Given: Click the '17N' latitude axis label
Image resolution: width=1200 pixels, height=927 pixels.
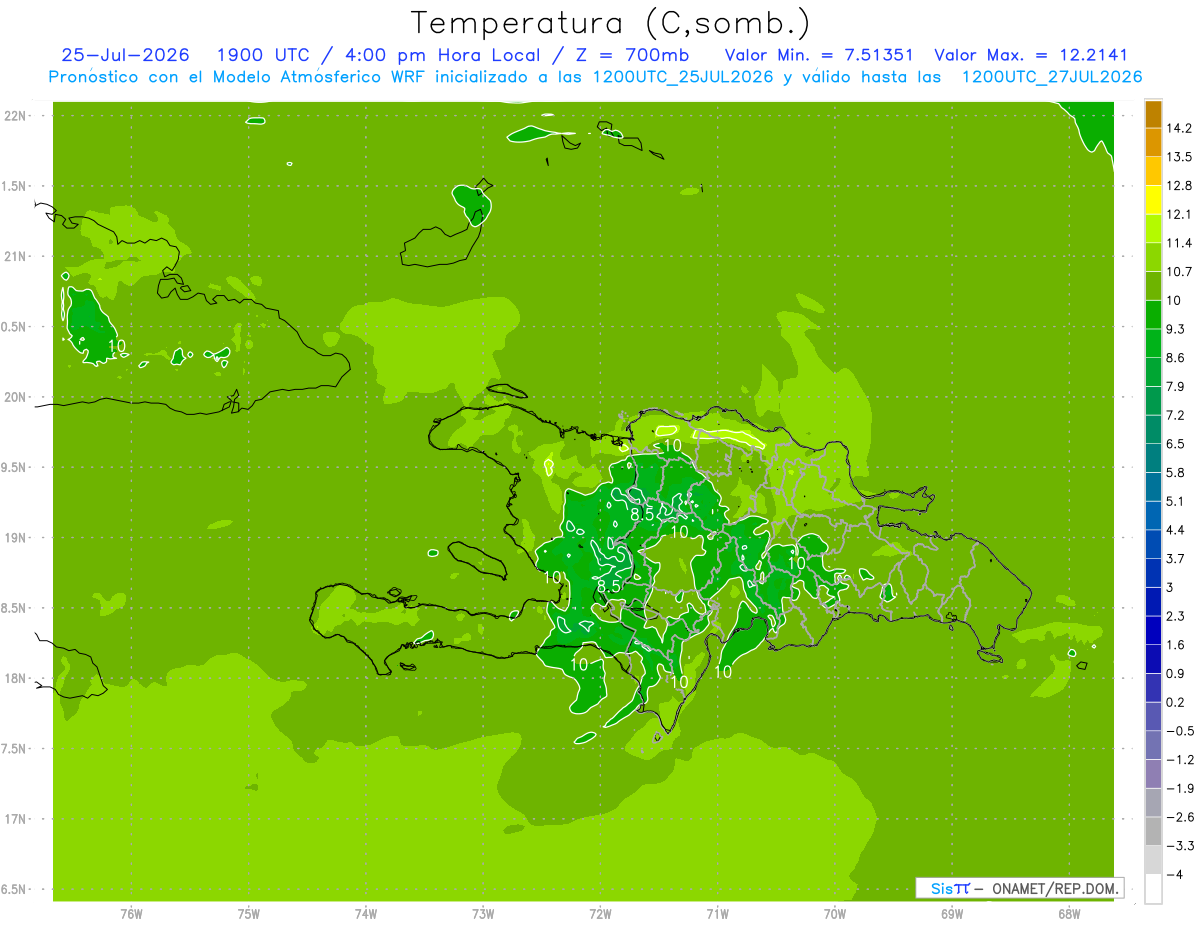Looking at the screenshot, I should pyautogui.click(x=15, y=820).
